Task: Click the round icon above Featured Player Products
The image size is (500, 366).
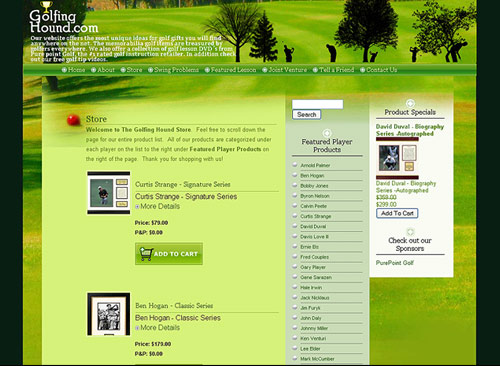Action: pyautogui.click(x=327, y=133)
